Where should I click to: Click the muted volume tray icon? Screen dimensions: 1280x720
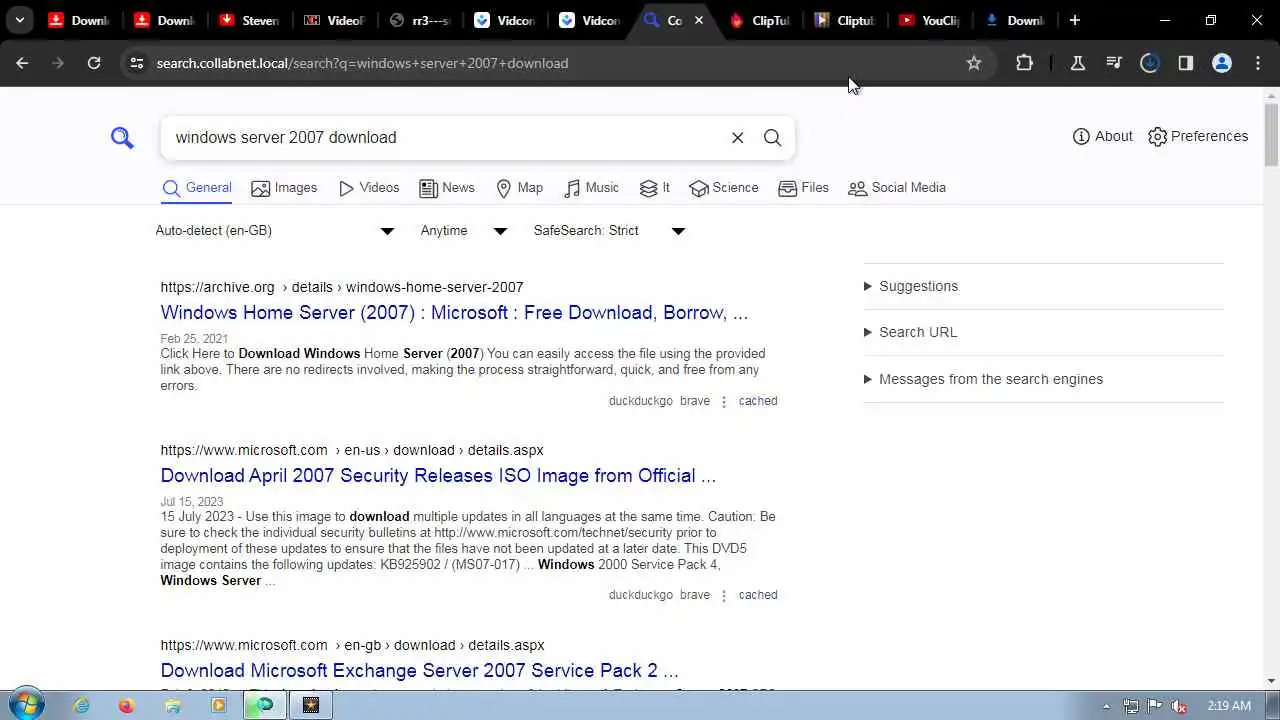[x=1180, y=706]
